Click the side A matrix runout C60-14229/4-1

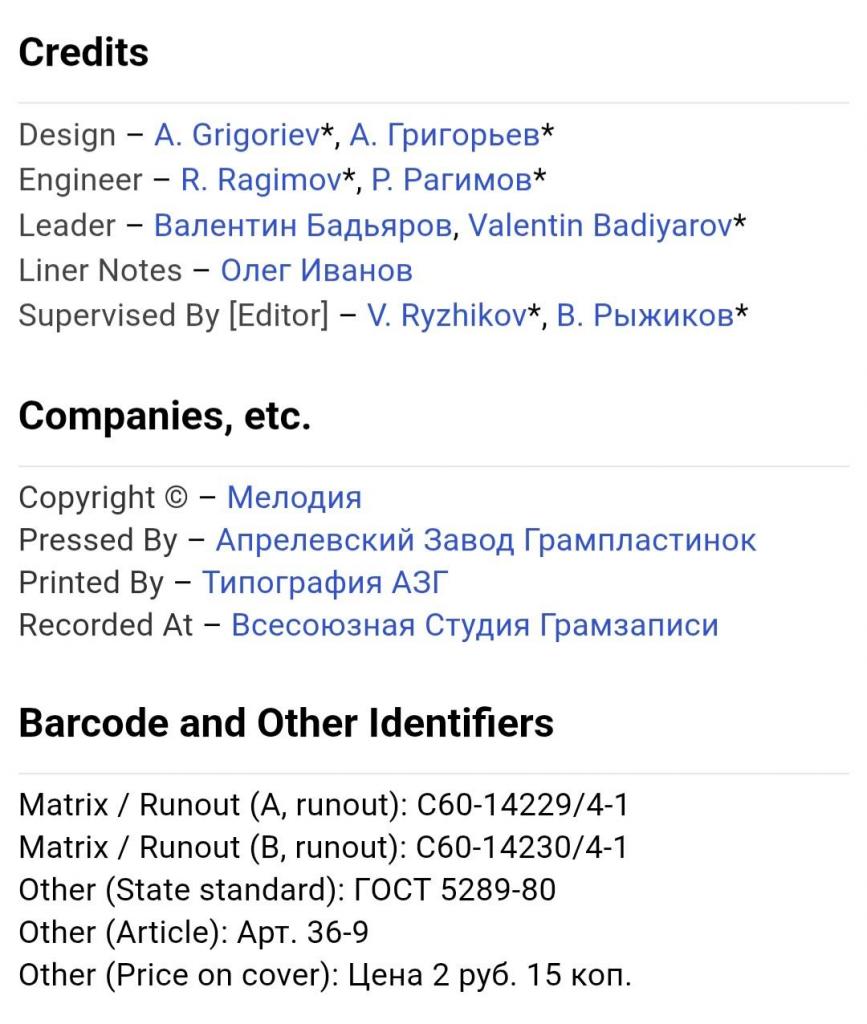coord(514,805)
